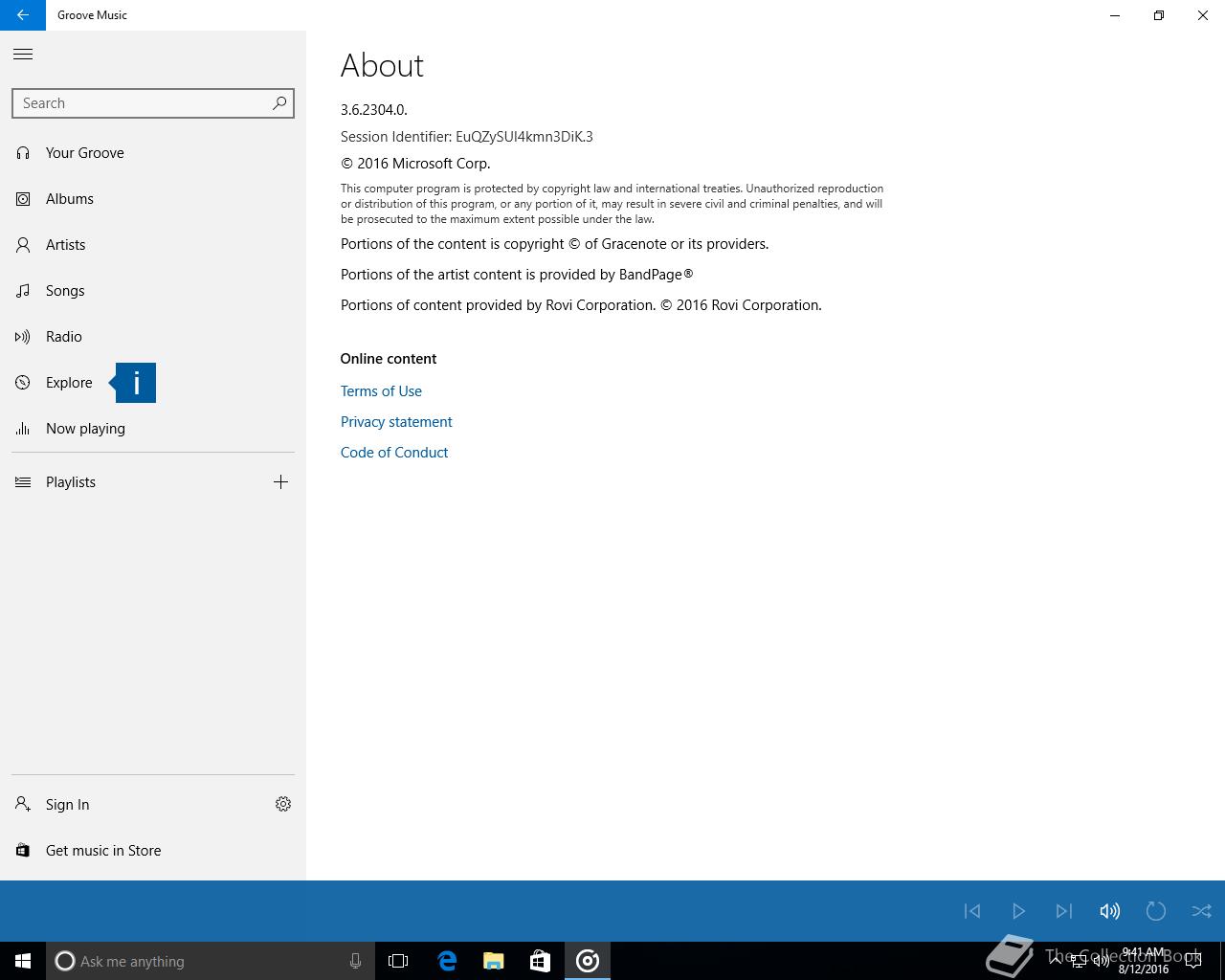The height and width of the screenshot is (980, 1225).
Task: Show the Songs list
Action: coord(153,291)
